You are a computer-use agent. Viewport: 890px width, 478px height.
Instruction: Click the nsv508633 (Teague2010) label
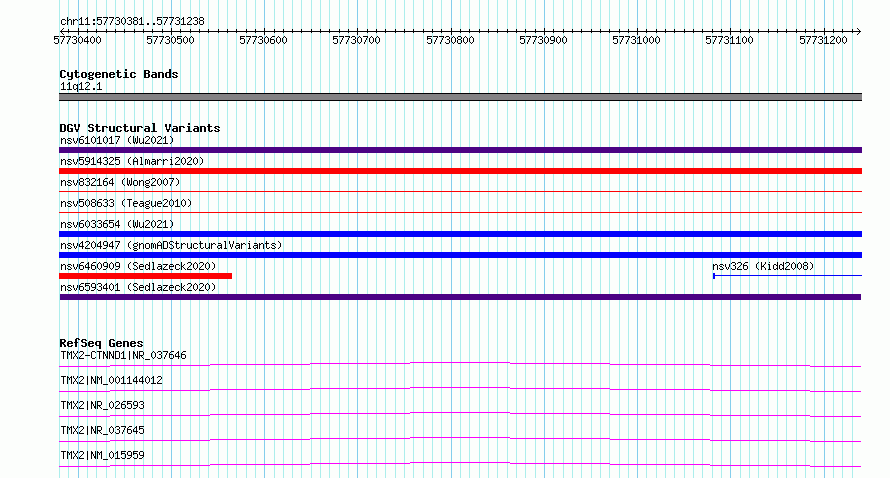[x=126, y=203]
